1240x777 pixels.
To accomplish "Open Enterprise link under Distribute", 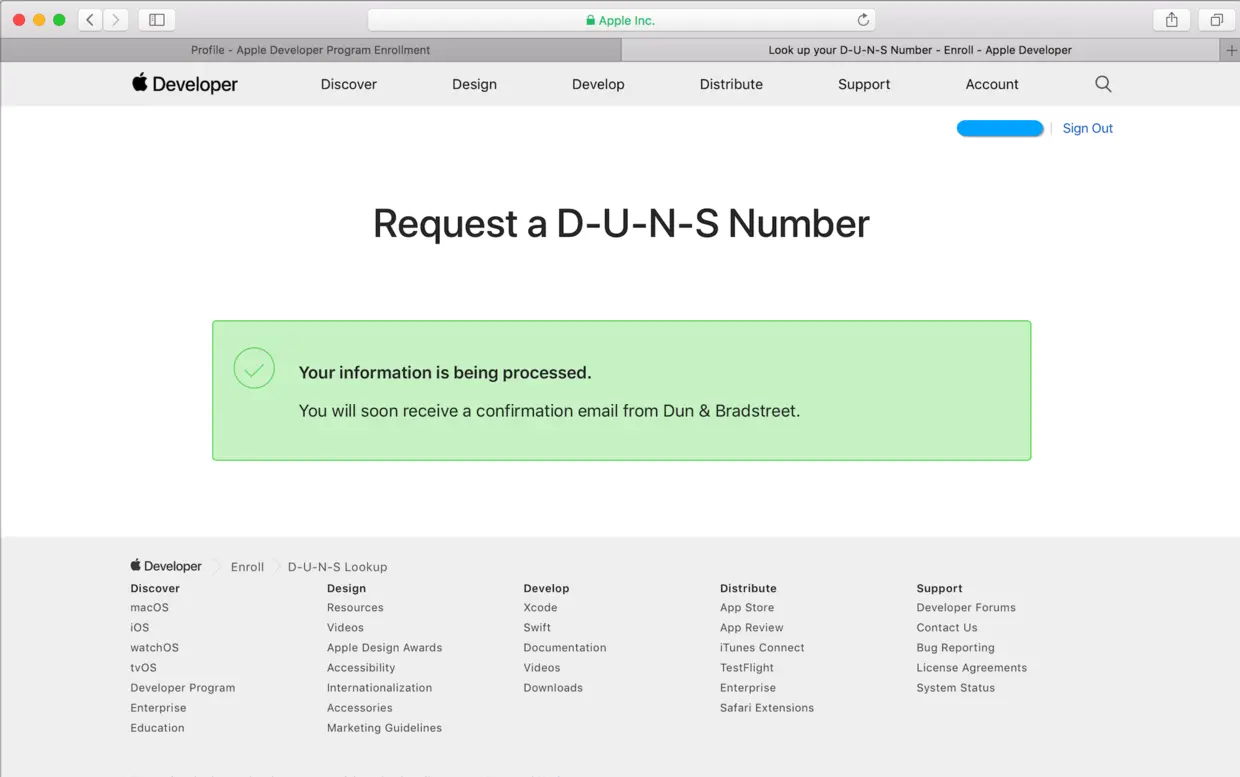I will click(748, 688).
